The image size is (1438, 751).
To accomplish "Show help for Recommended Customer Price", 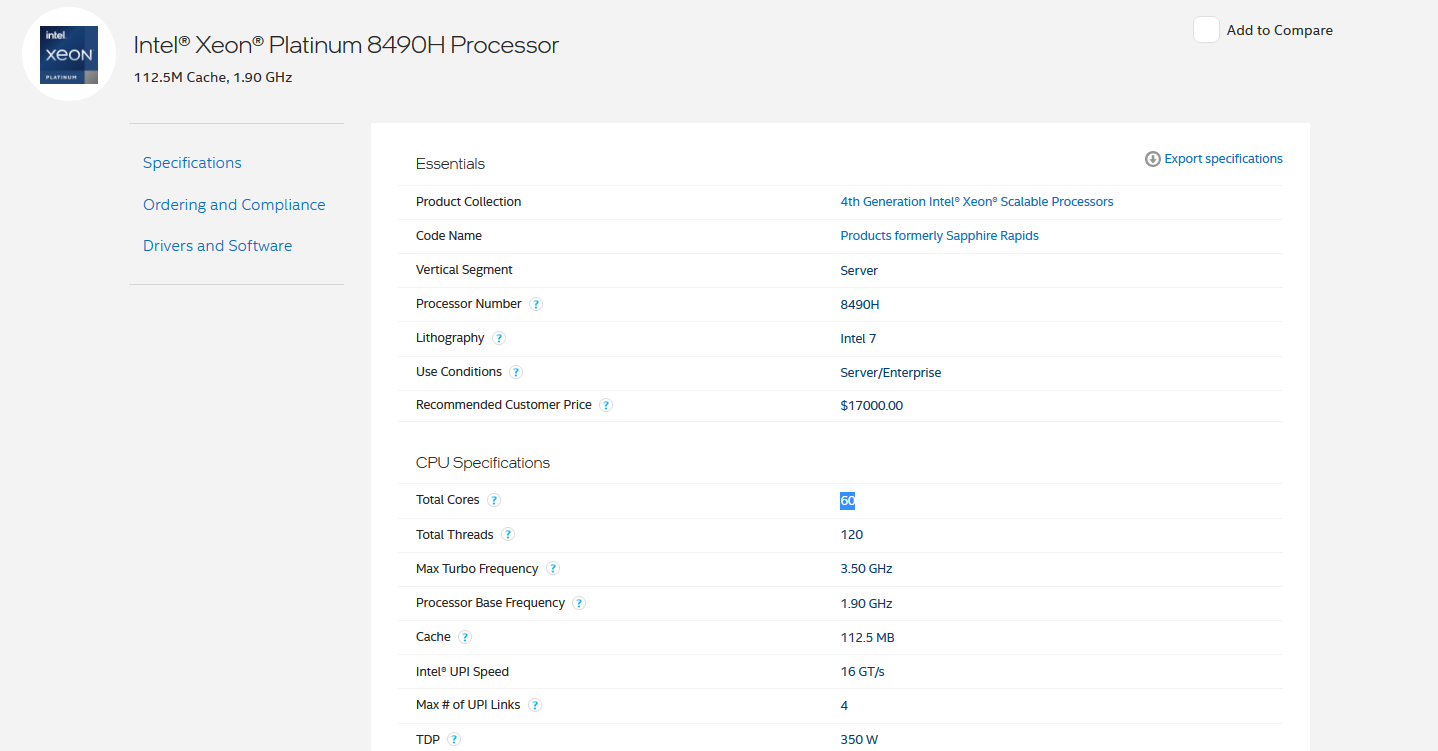I will (x=606, y=405).
